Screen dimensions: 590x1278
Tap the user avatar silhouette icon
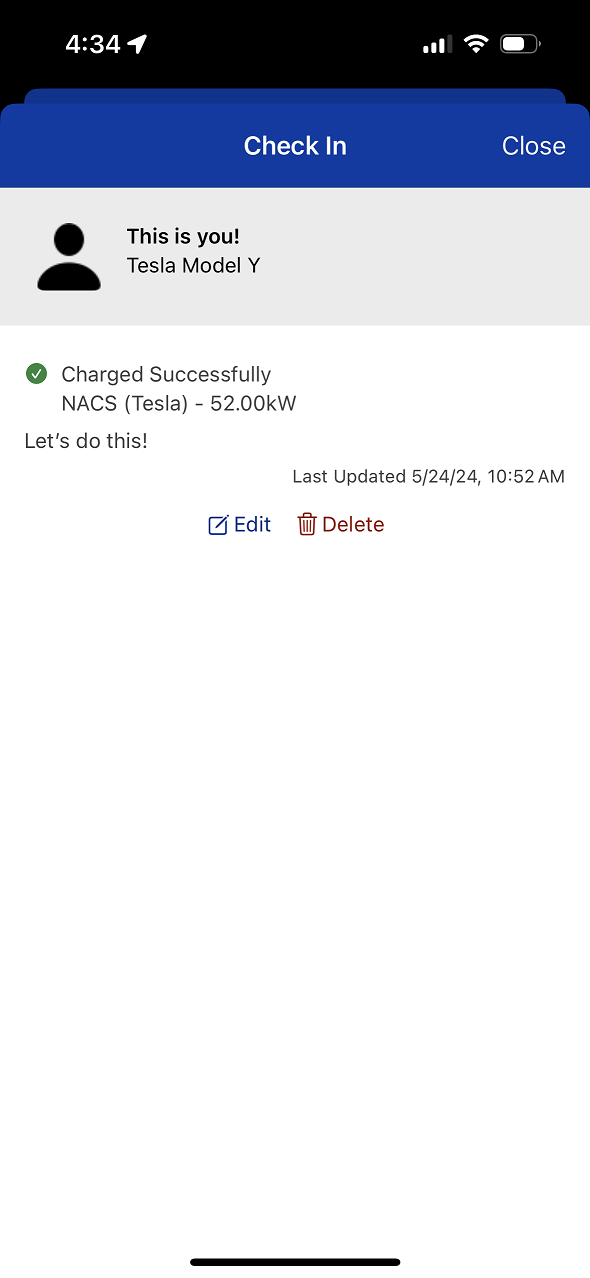pos(69,257)
